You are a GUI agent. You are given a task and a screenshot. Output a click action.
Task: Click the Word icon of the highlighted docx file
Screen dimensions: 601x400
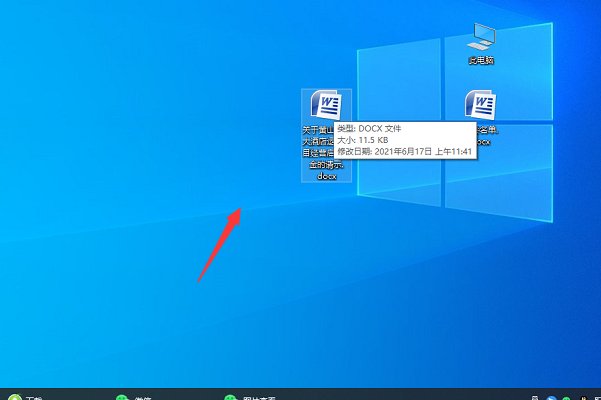coord(327,105)
